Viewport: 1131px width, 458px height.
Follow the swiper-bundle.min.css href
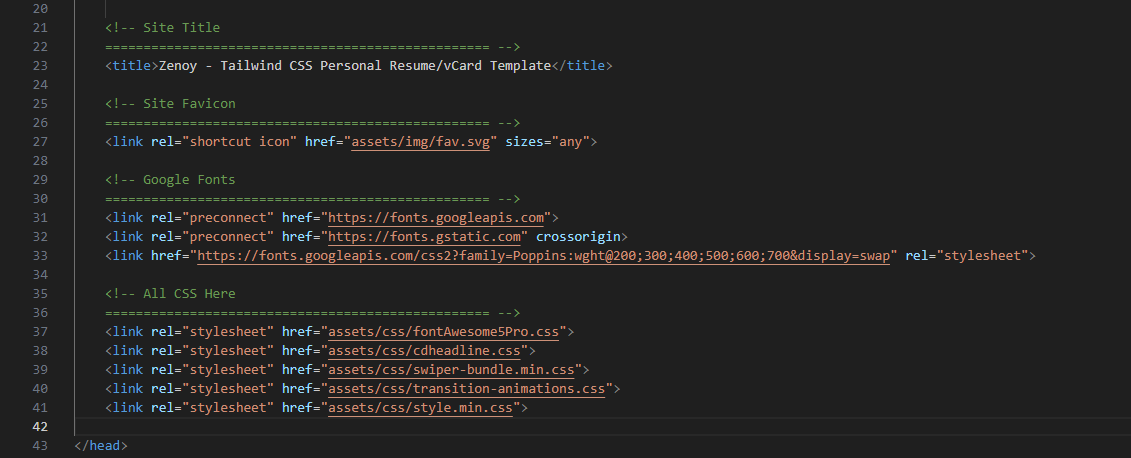click(x=452, y=369)
